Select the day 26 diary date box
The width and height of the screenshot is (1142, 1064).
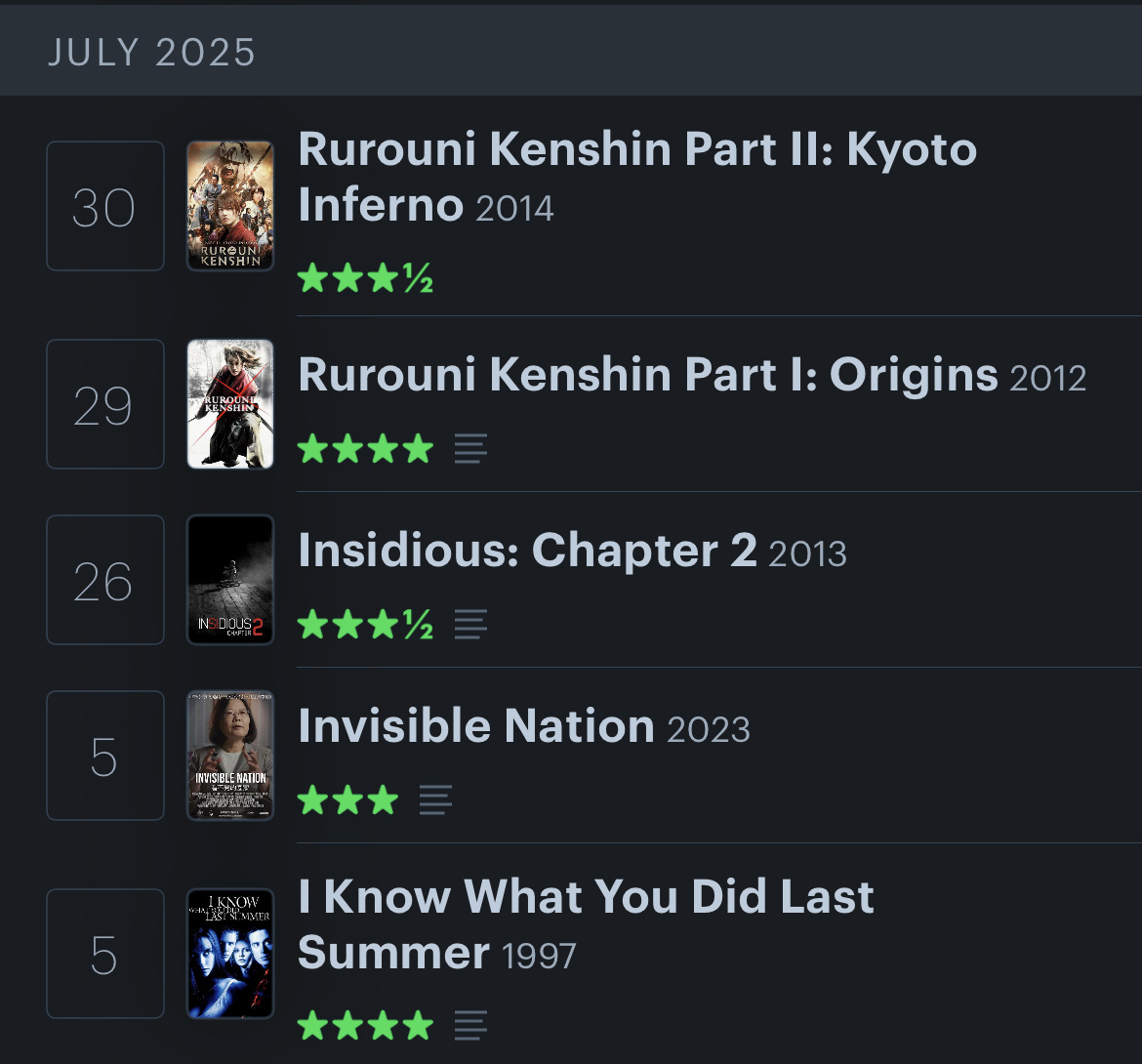pyautogui.click(x=105, y=580)
